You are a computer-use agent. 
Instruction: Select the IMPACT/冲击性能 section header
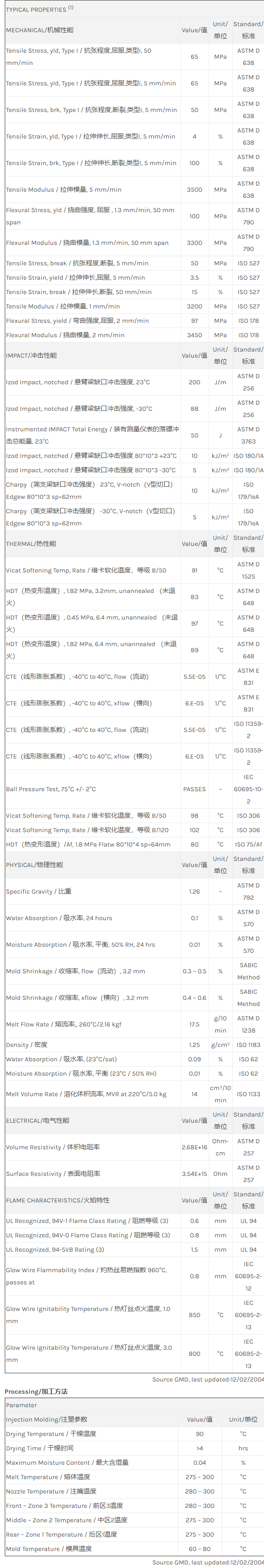32,356
